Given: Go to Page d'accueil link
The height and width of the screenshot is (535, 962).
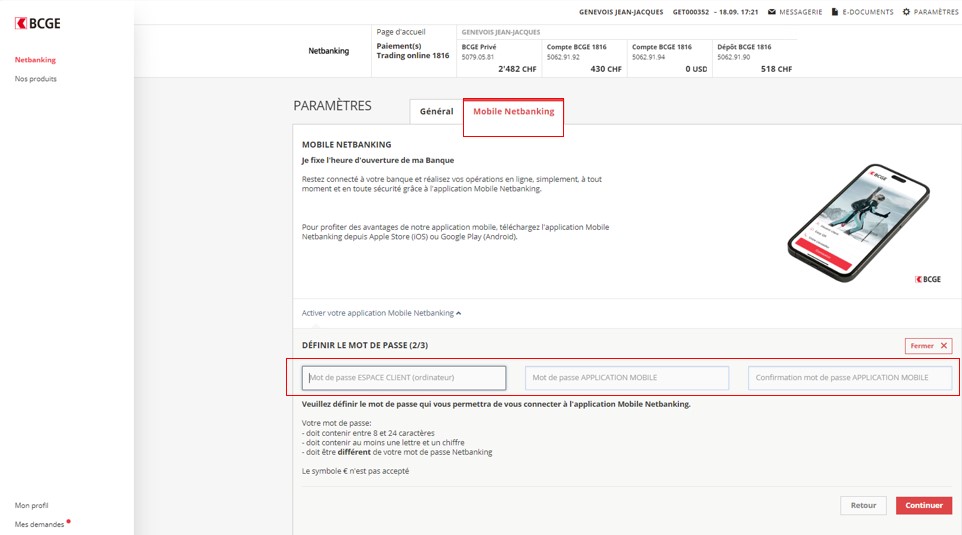Looking at the screenshot, I should (401, 32).
